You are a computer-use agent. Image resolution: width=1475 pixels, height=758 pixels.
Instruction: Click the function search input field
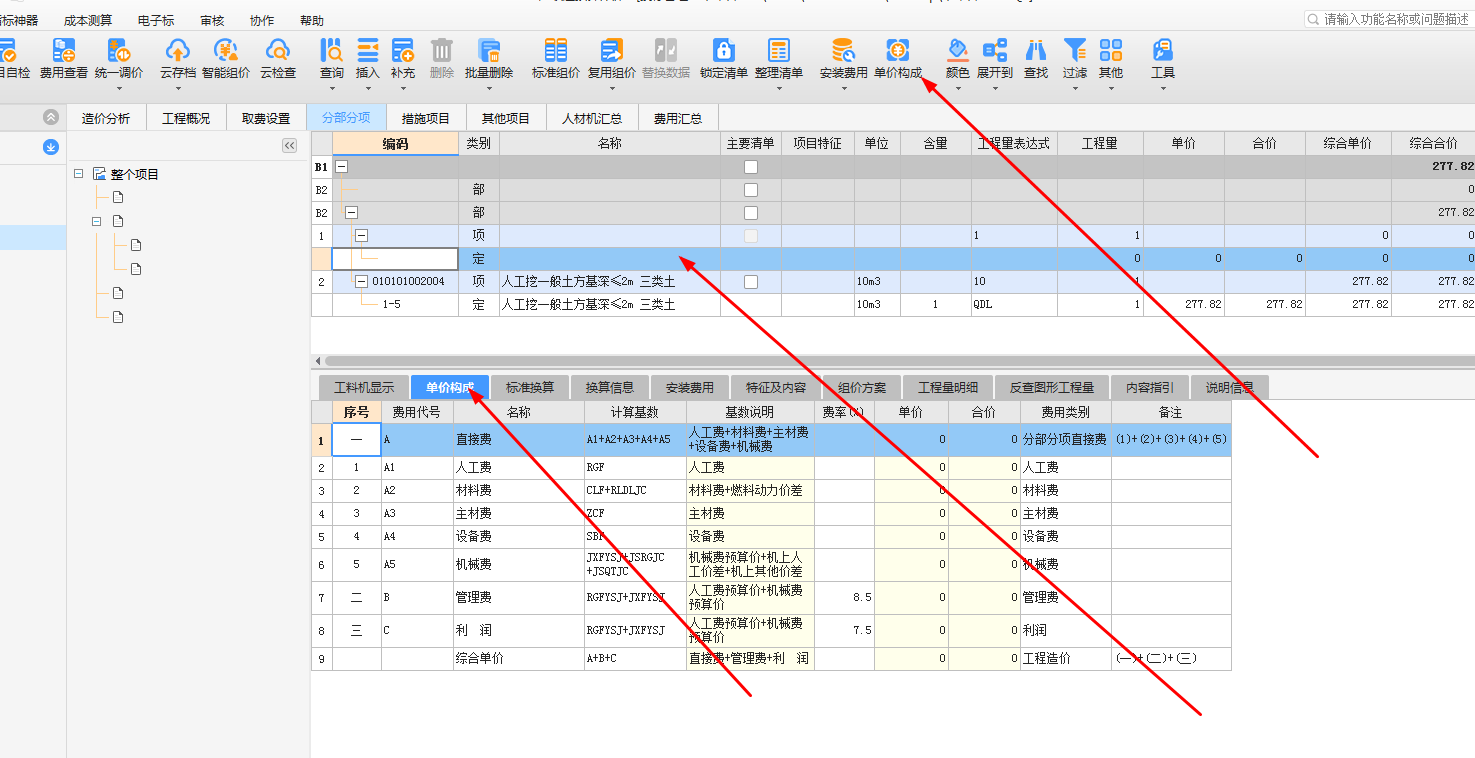coord(1389,19)
